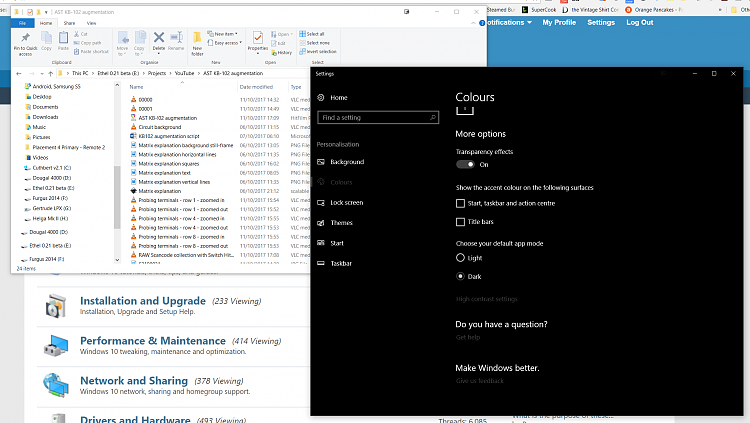750x423 pixels.
Task: Click Log Out on the website
Action: tap(640, 22)
